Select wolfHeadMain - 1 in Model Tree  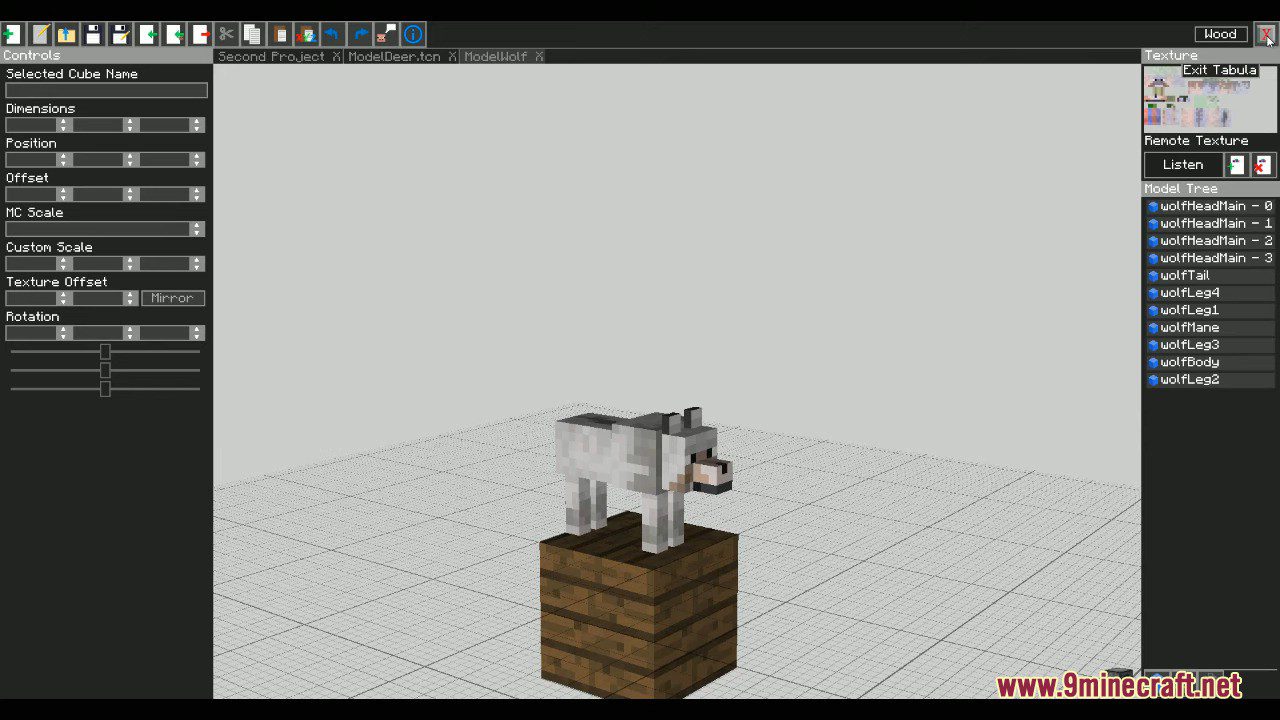1209,223
